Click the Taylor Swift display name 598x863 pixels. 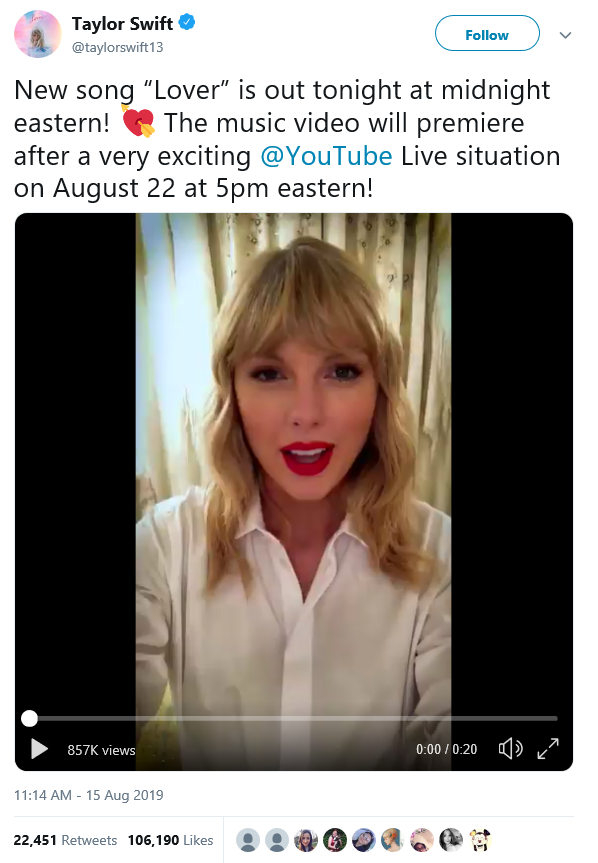[122, 24]
